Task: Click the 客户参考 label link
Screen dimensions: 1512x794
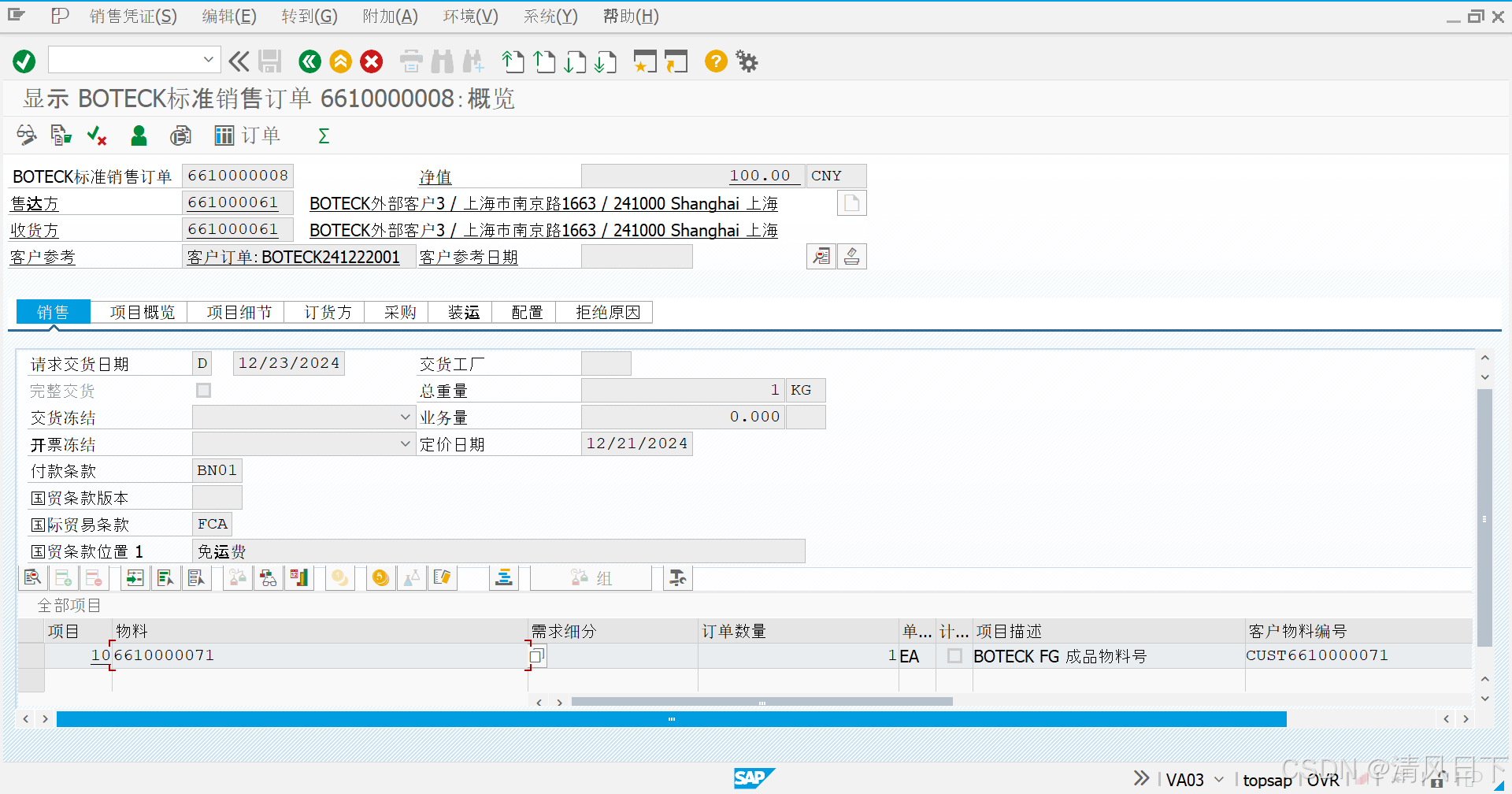Action: click(43, 257)
